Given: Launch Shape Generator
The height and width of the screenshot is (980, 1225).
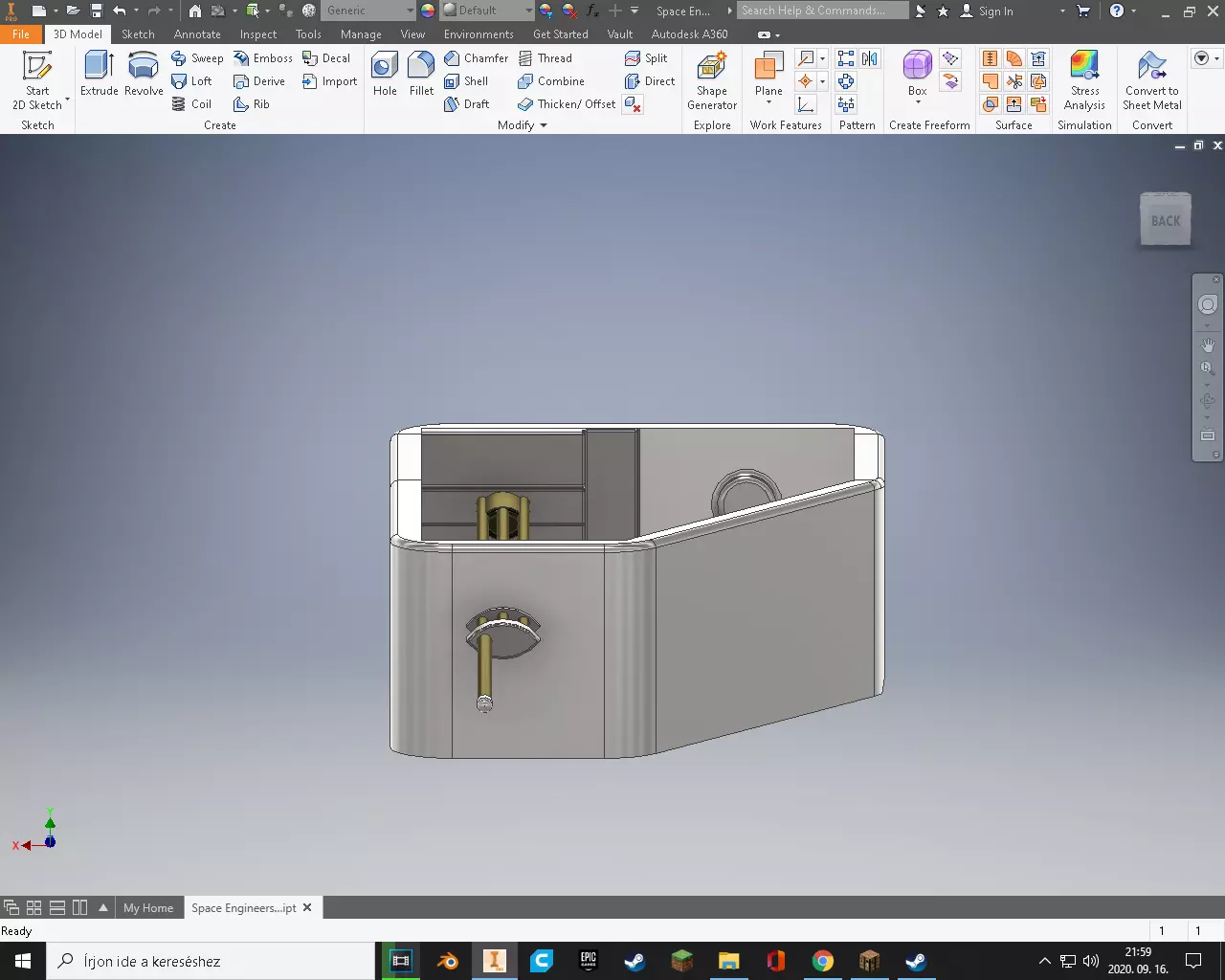Looking at the screenshot, I should pos(712,81).
